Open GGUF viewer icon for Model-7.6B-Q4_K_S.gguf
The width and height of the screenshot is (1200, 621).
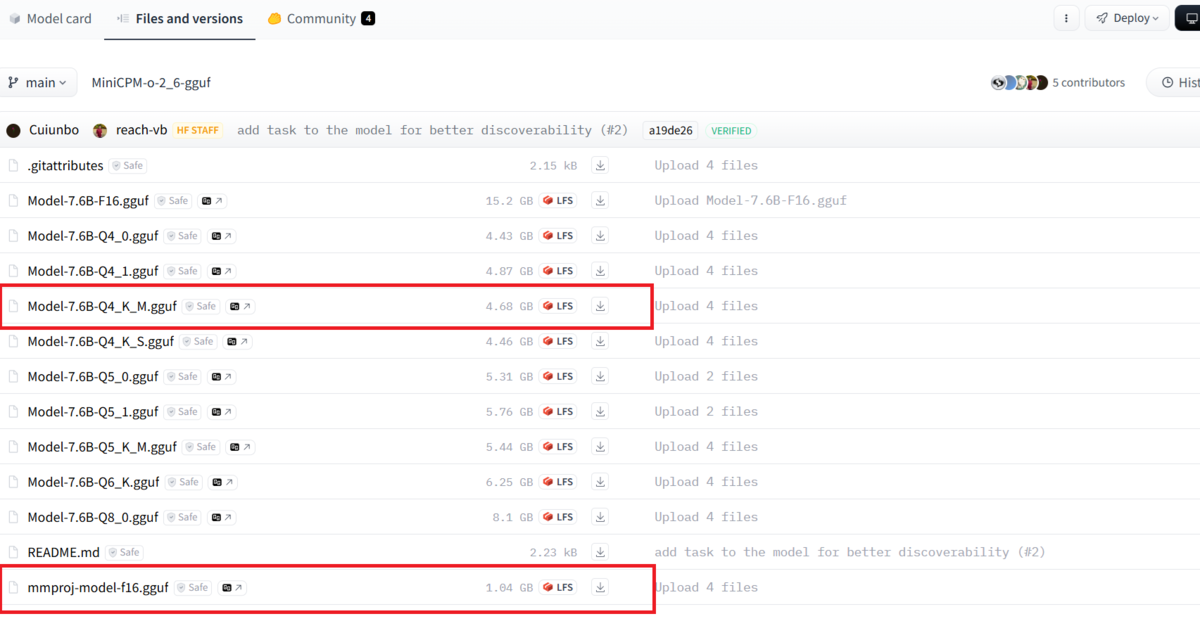(237, 341)
